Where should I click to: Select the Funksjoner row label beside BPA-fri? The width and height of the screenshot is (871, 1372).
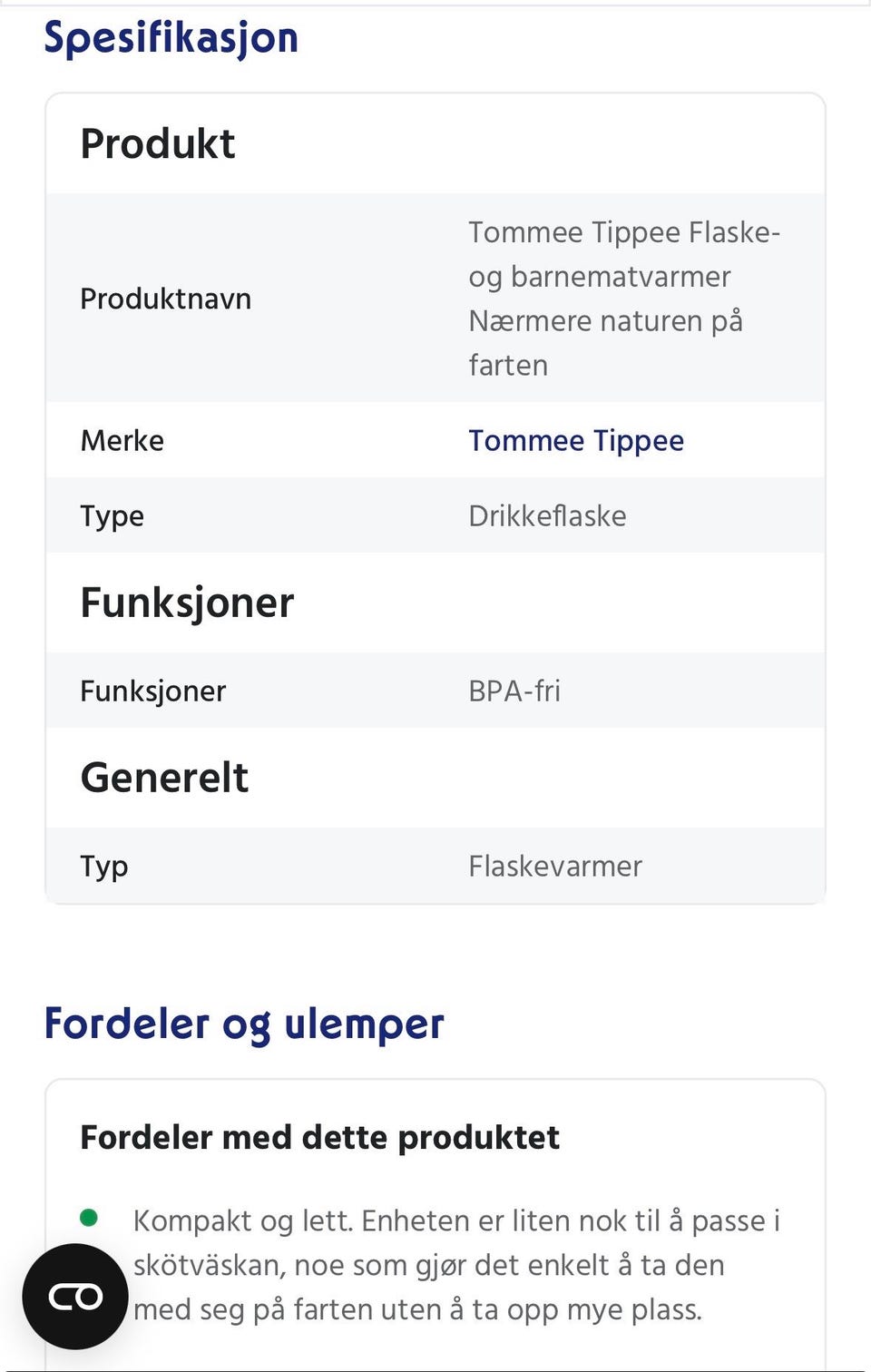click(x=152, y=691)
